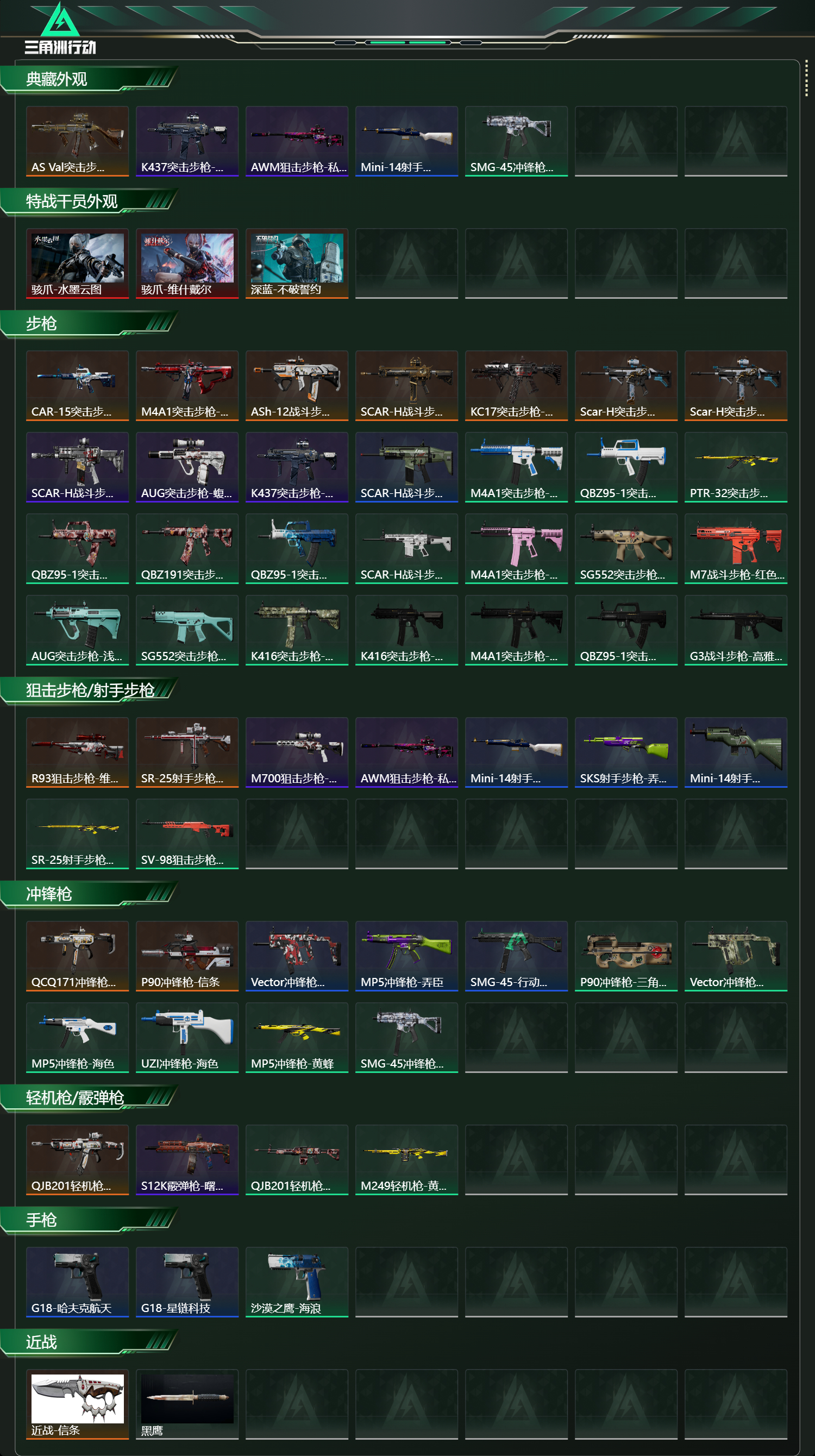Click the G3战斗步枪-高雅 weapon tile
This screenshot has height=1456, width=815.
click(735, 630)
